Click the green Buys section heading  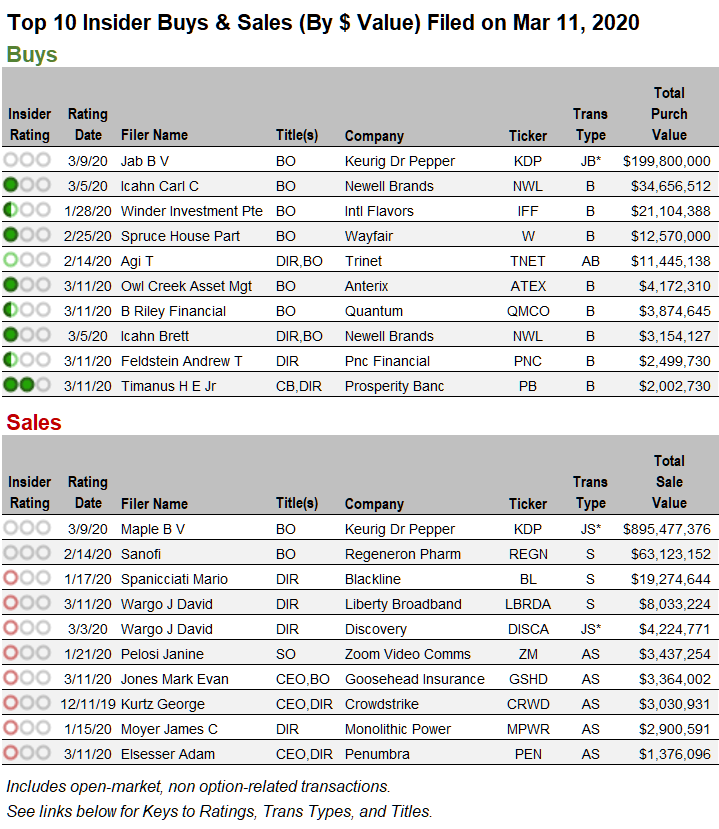tap(32, 55)
